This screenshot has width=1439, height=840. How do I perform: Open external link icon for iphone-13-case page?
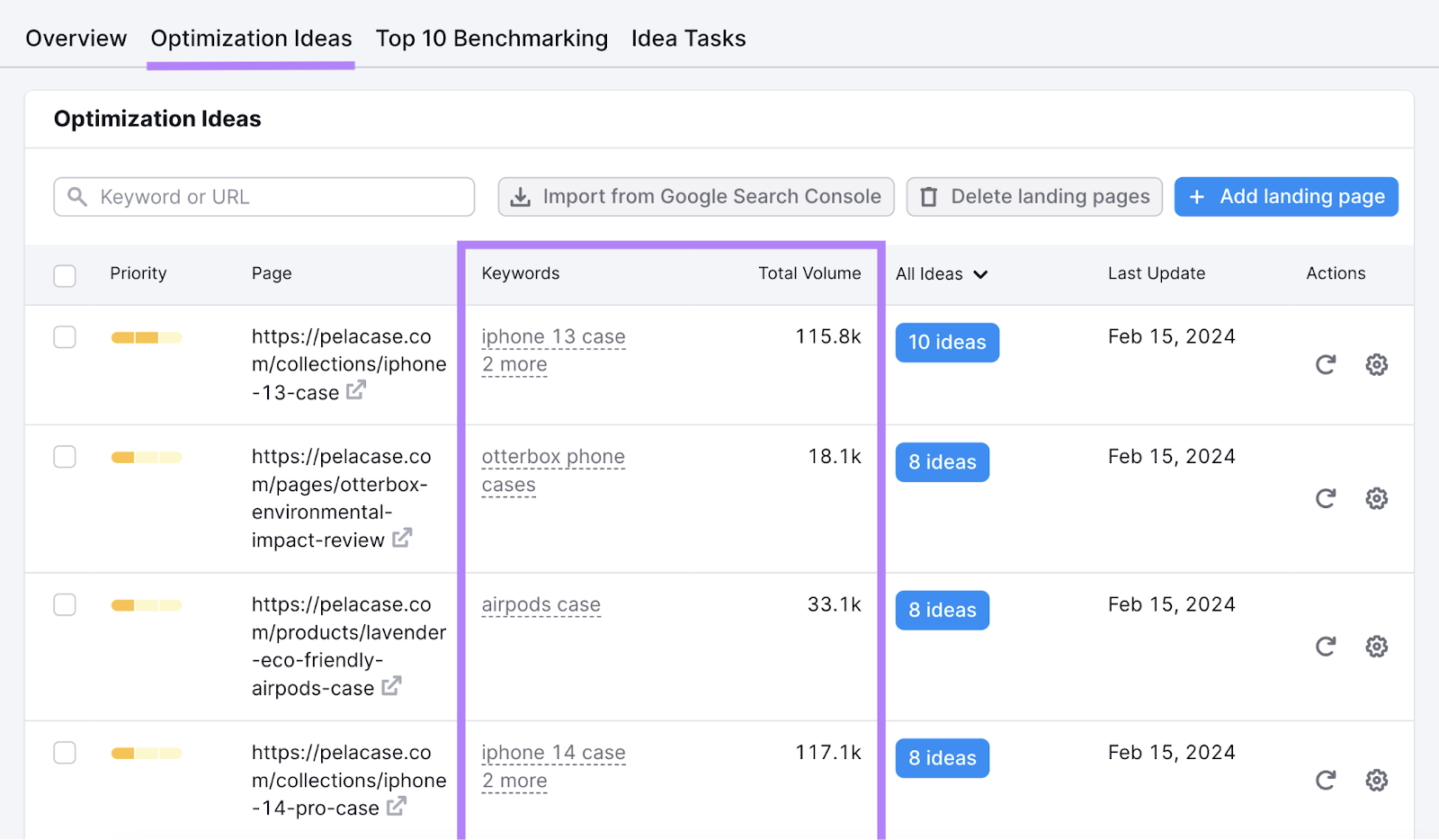(356, 390)
